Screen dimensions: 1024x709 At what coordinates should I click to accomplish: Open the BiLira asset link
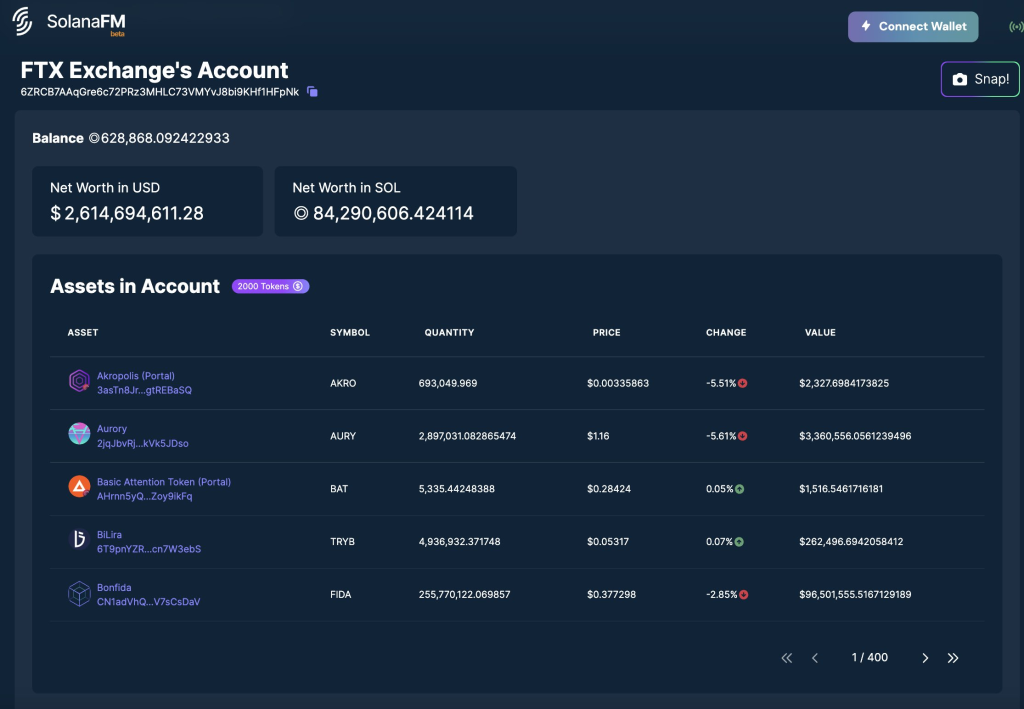point(109,535)
